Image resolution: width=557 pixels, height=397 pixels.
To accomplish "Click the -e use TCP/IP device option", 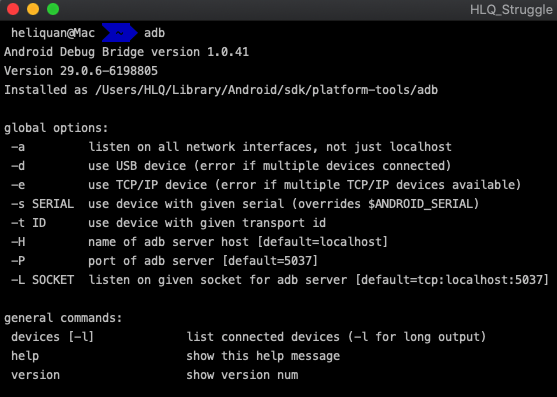I will pos(266,185).
